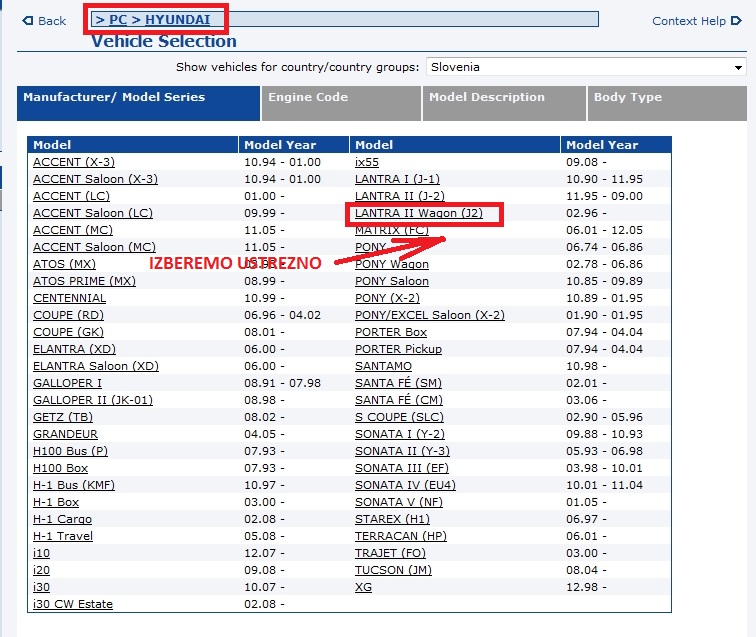
Task: Go Back using the Back link
Action: [x=52, y=21]
